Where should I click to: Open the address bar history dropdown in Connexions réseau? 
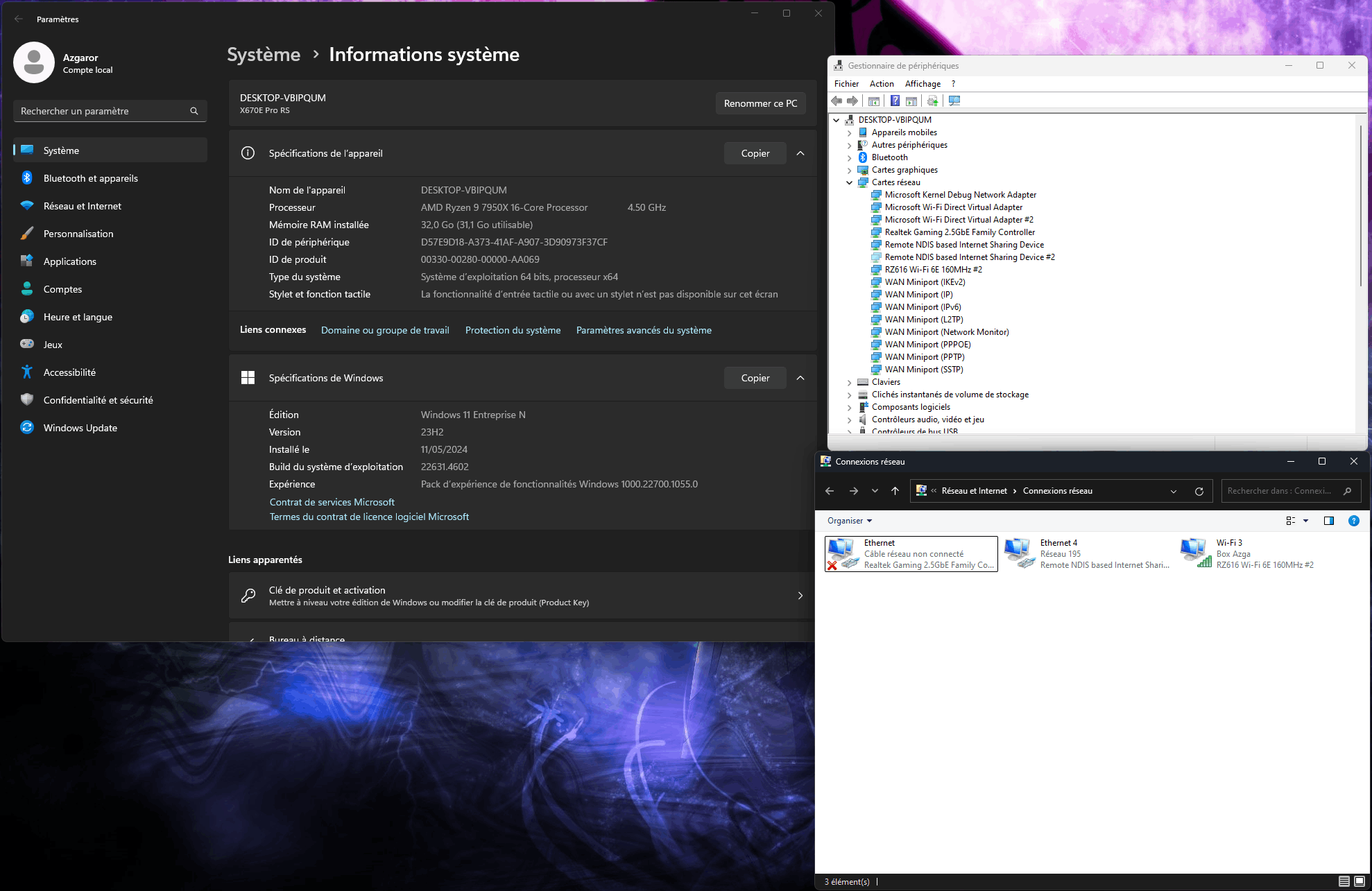[x=1174, y=491]
